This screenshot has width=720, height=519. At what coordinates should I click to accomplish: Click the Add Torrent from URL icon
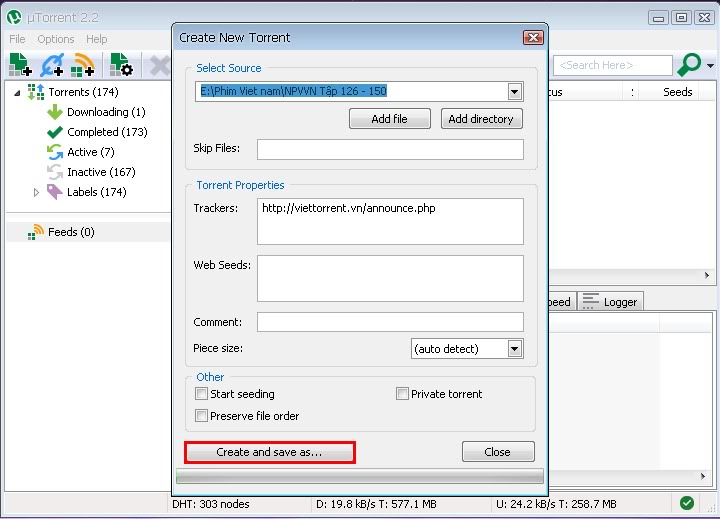pos(51,65)
